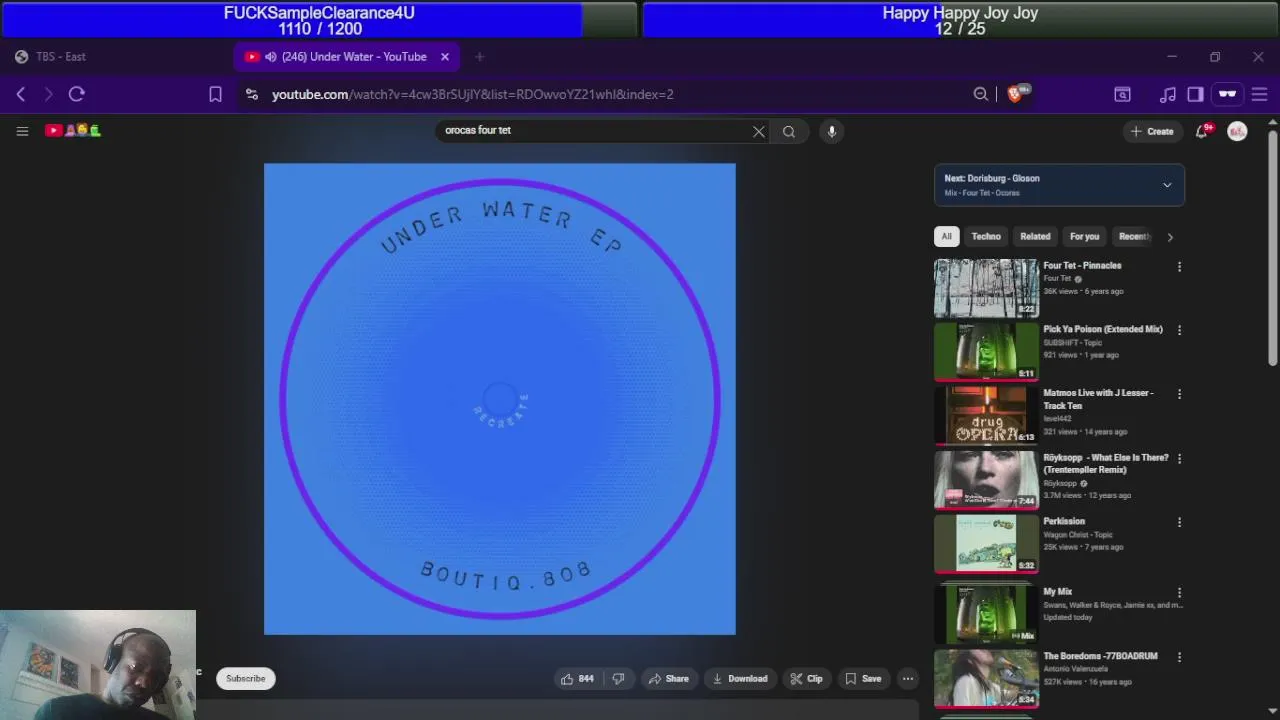
Task: Select the For you filter chip
Action: coord(1084,237)
